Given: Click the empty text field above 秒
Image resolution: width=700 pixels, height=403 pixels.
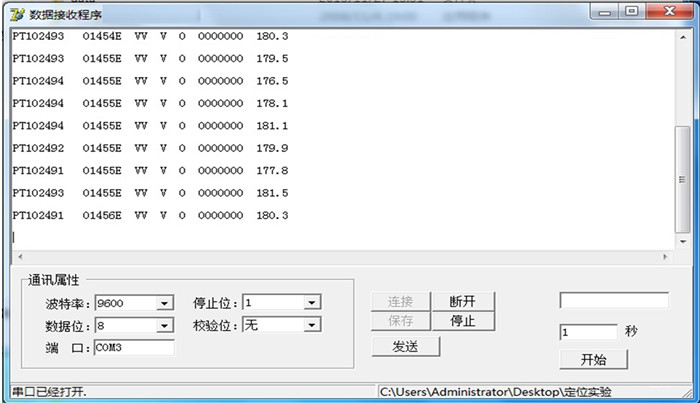Looking at the screenshot, I should coord(613,300).
